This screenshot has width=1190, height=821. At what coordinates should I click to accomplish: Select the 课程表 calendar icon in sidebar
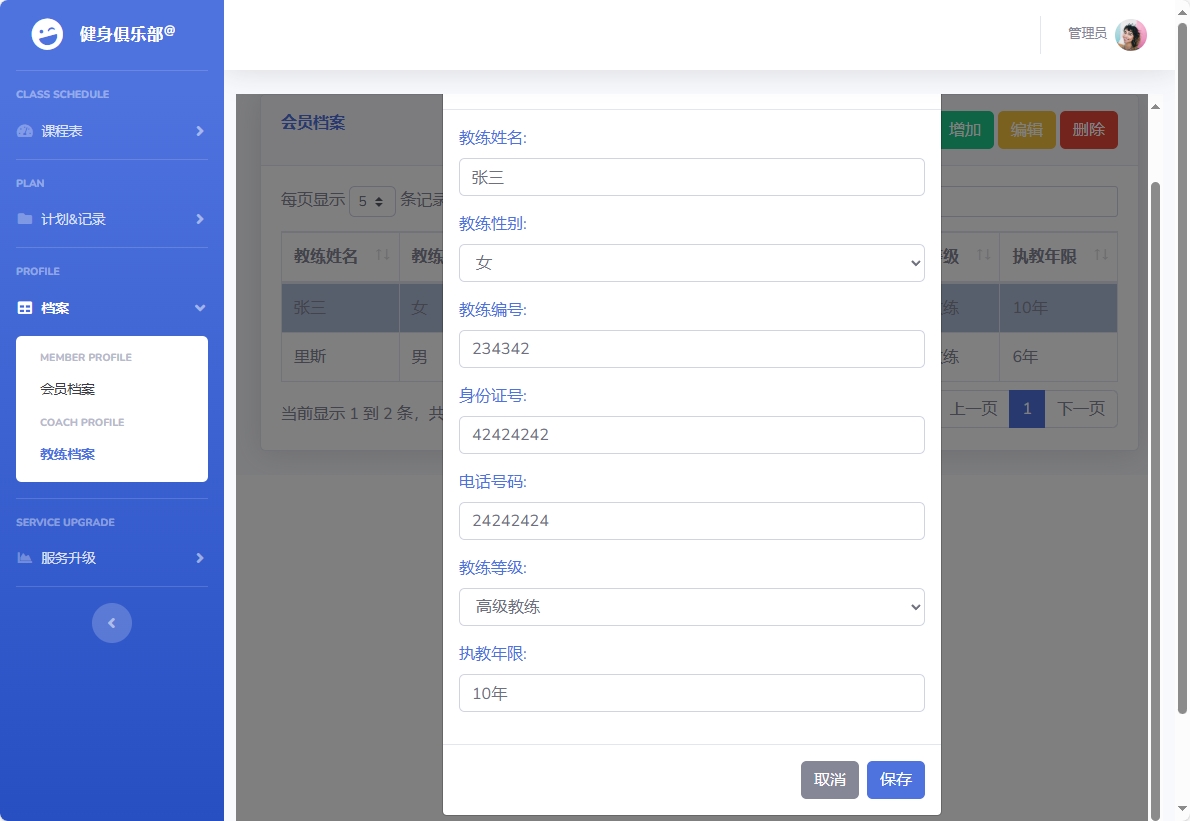click(25, 131)
